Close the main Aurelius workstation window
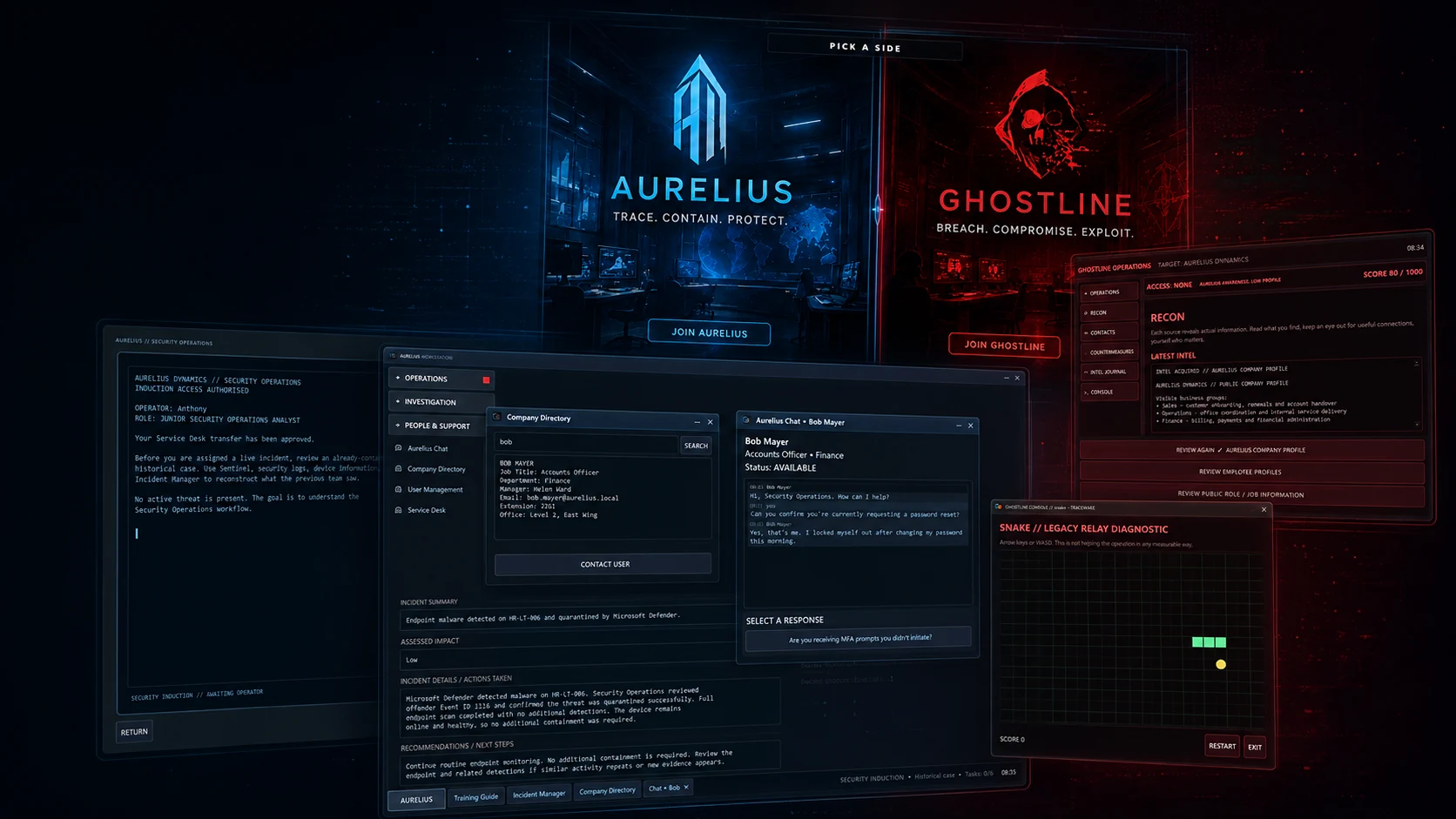This screenshot has width=1456, height=819. [x=1017, y=378]
